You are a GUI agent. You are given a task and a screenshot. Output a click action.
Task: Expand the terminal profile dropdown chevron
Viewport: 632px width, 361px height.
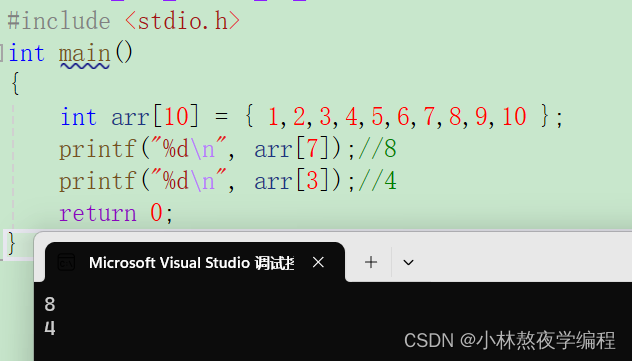pyautogui.click(x=408, y=263)
